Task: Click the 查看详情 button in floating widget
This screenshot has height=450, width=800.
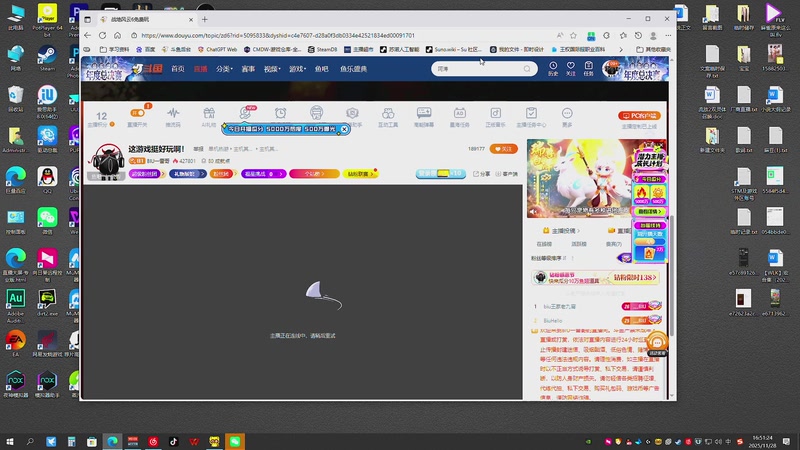Action: pos(649,211)
